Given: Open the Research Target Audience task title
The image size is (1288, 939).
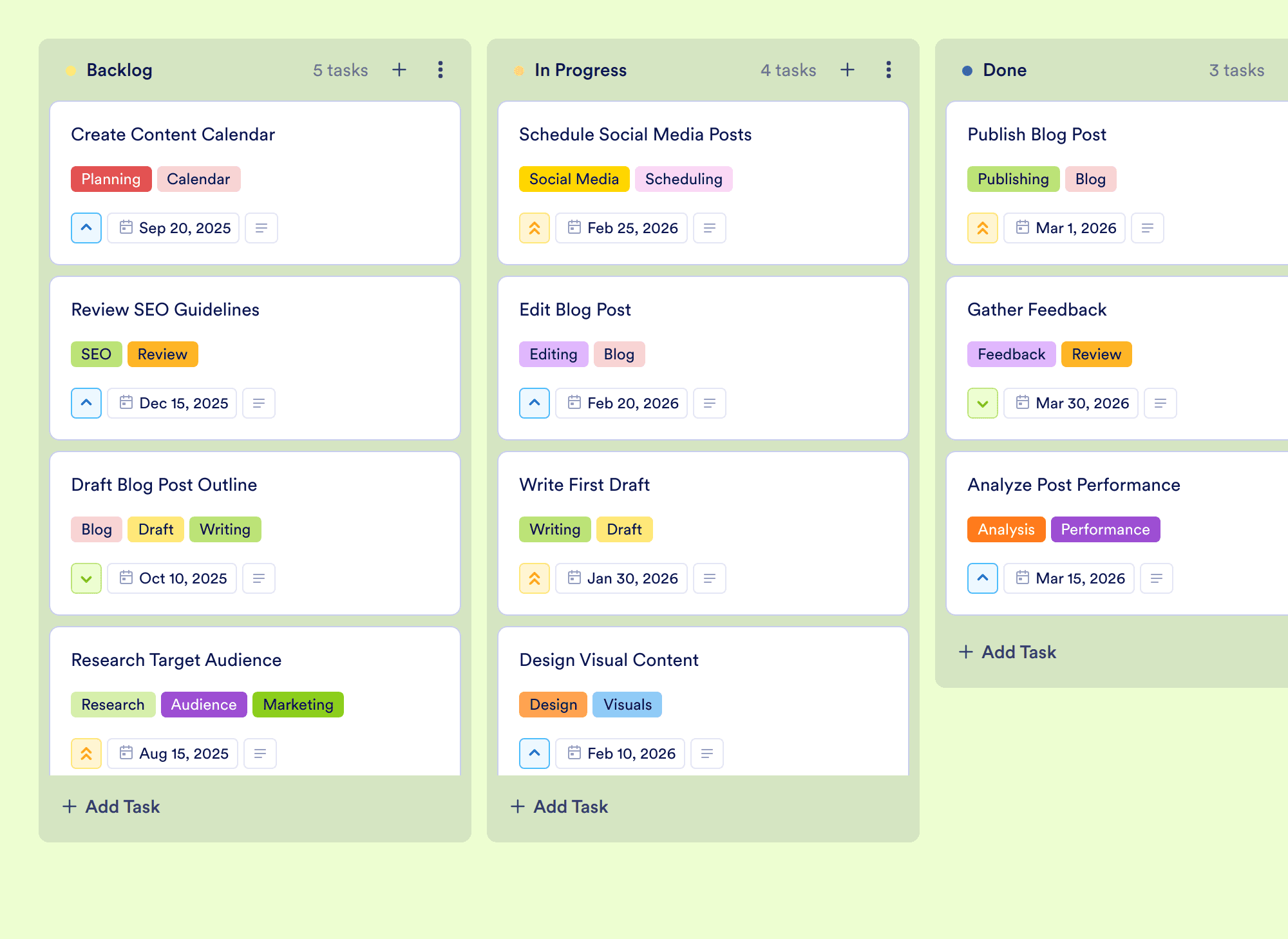Looking at the screenshot, I should click(176, 659).
